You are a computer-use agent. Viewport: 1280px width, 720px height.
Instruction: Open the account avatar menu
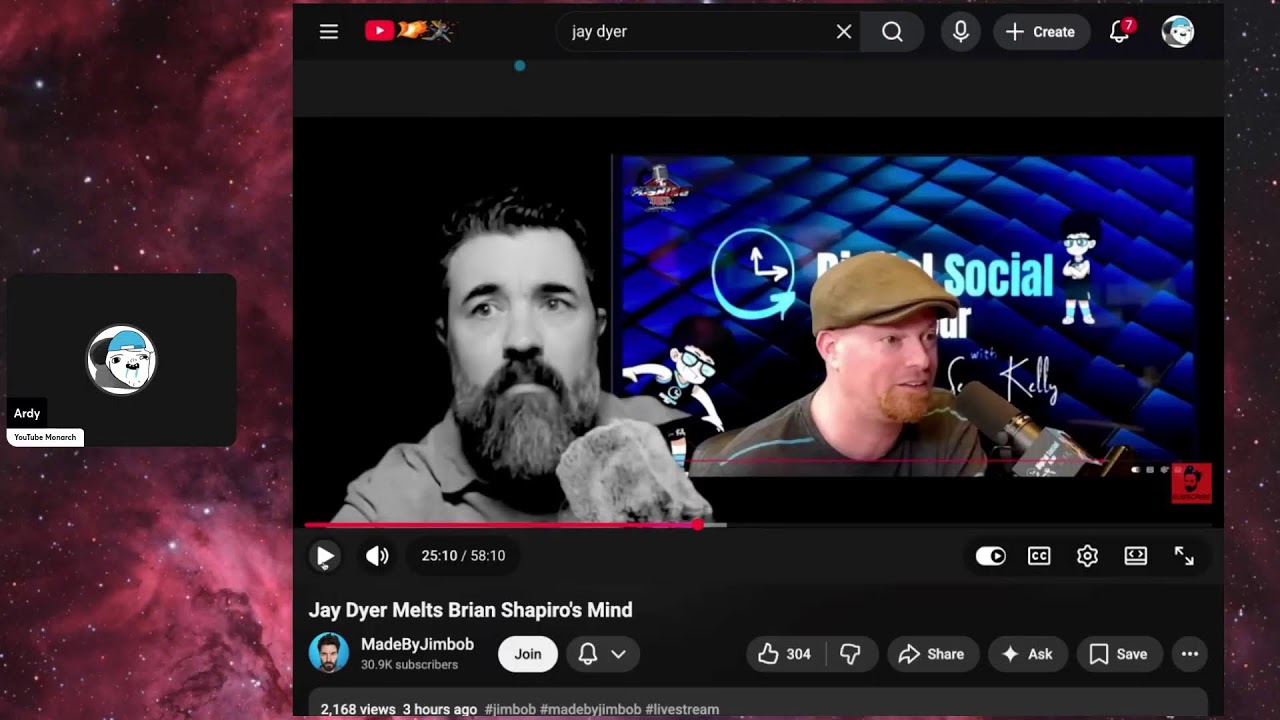point(1178,32)
